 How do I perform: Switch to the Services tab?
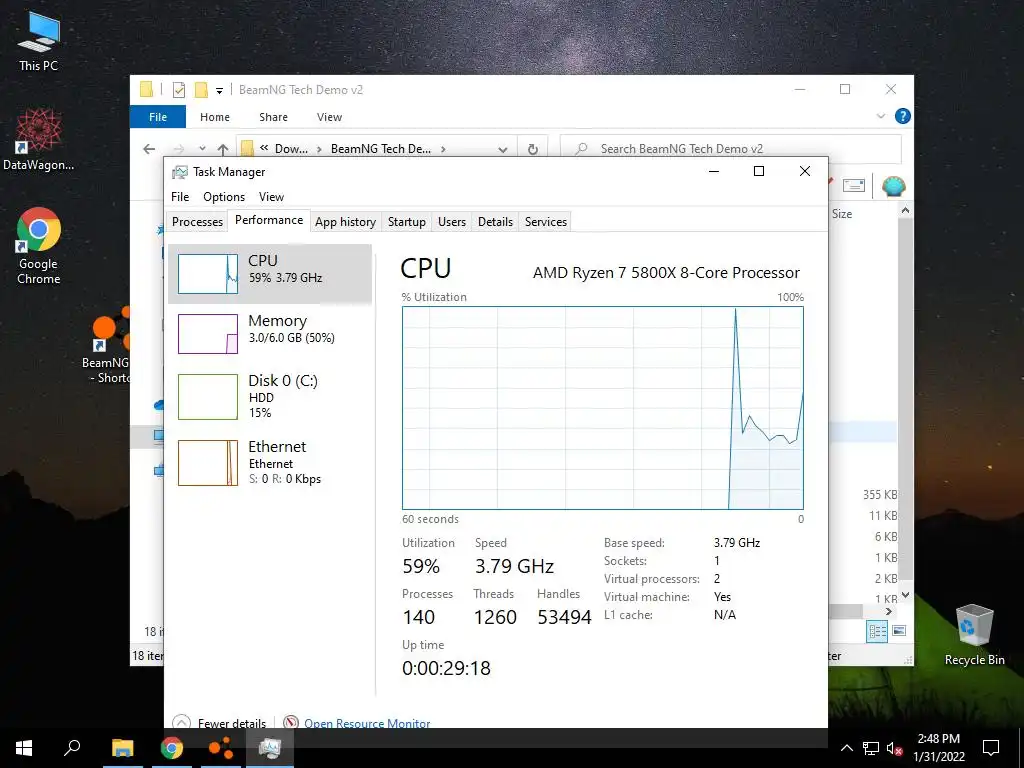[x=546, y=221]
